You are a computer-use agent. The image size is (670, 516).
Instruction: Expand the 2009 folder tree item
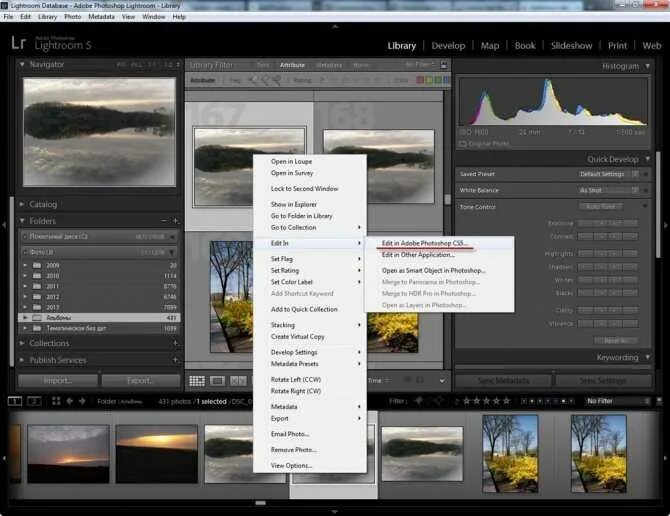[x=26, y=265]
